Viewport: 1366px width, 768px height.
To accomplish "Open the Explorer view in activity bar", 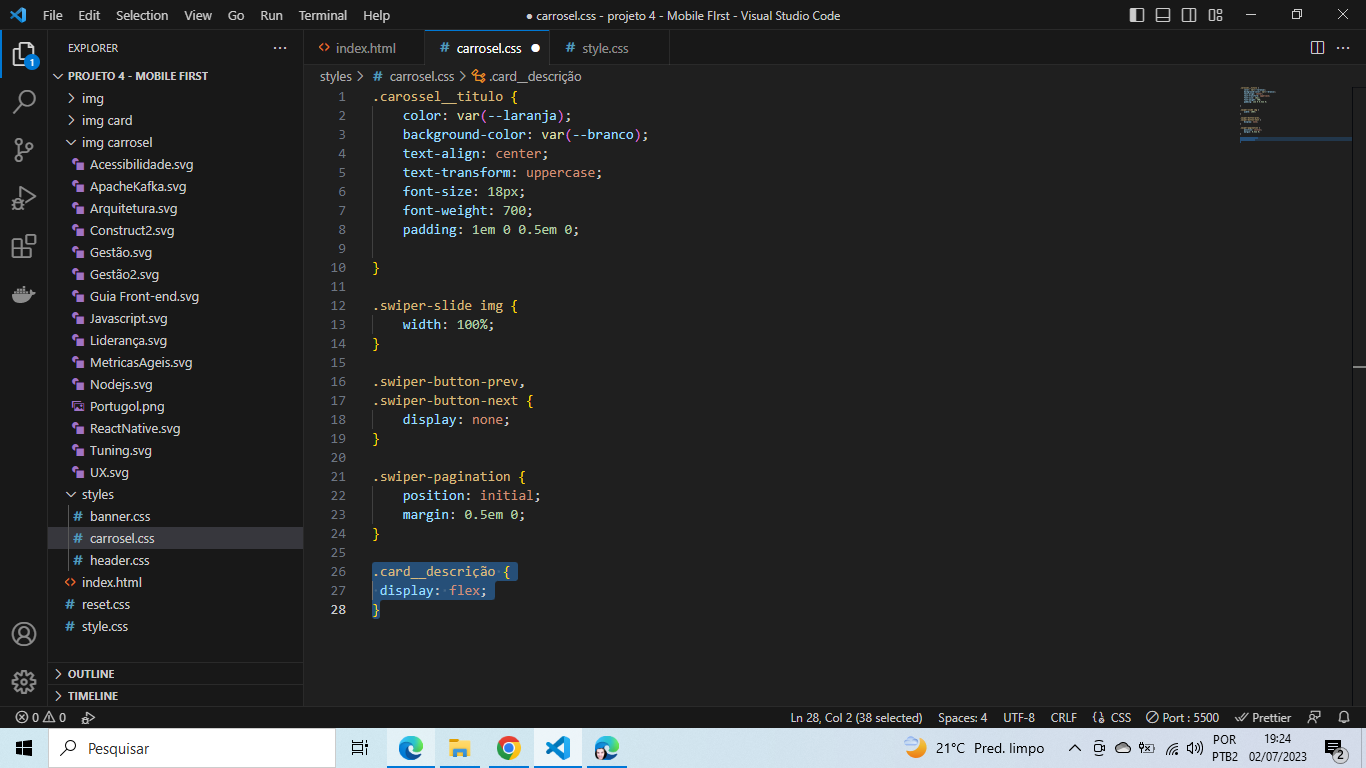I will point(24,54).
